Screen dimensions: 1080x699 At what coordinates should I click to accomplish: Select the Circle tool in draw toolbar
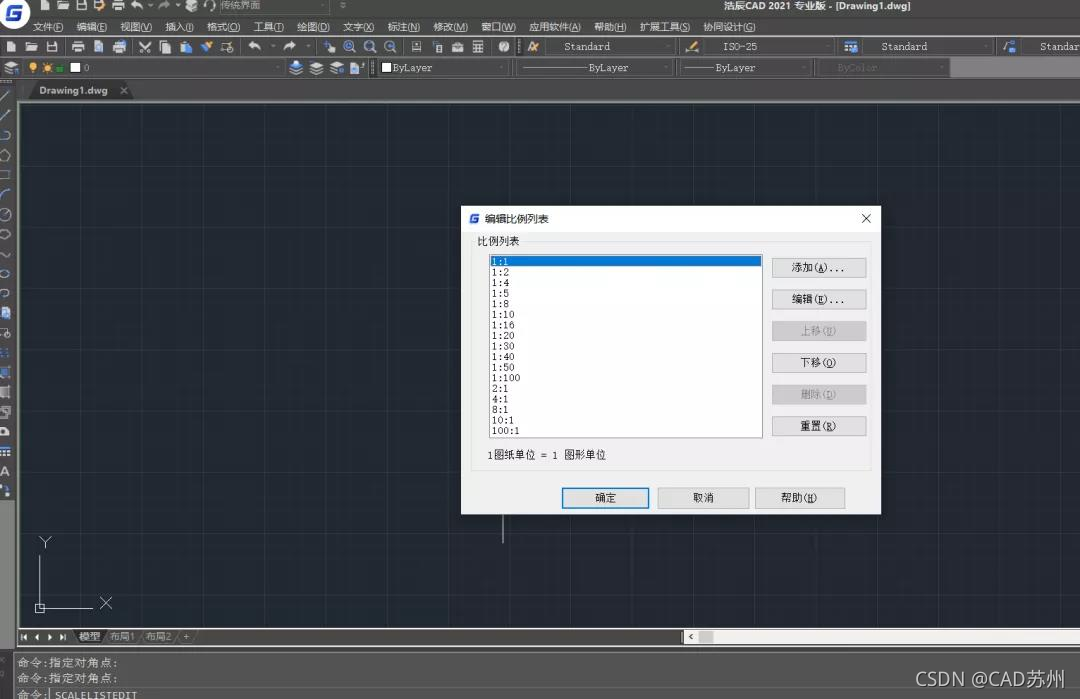[x=5, y=214]
